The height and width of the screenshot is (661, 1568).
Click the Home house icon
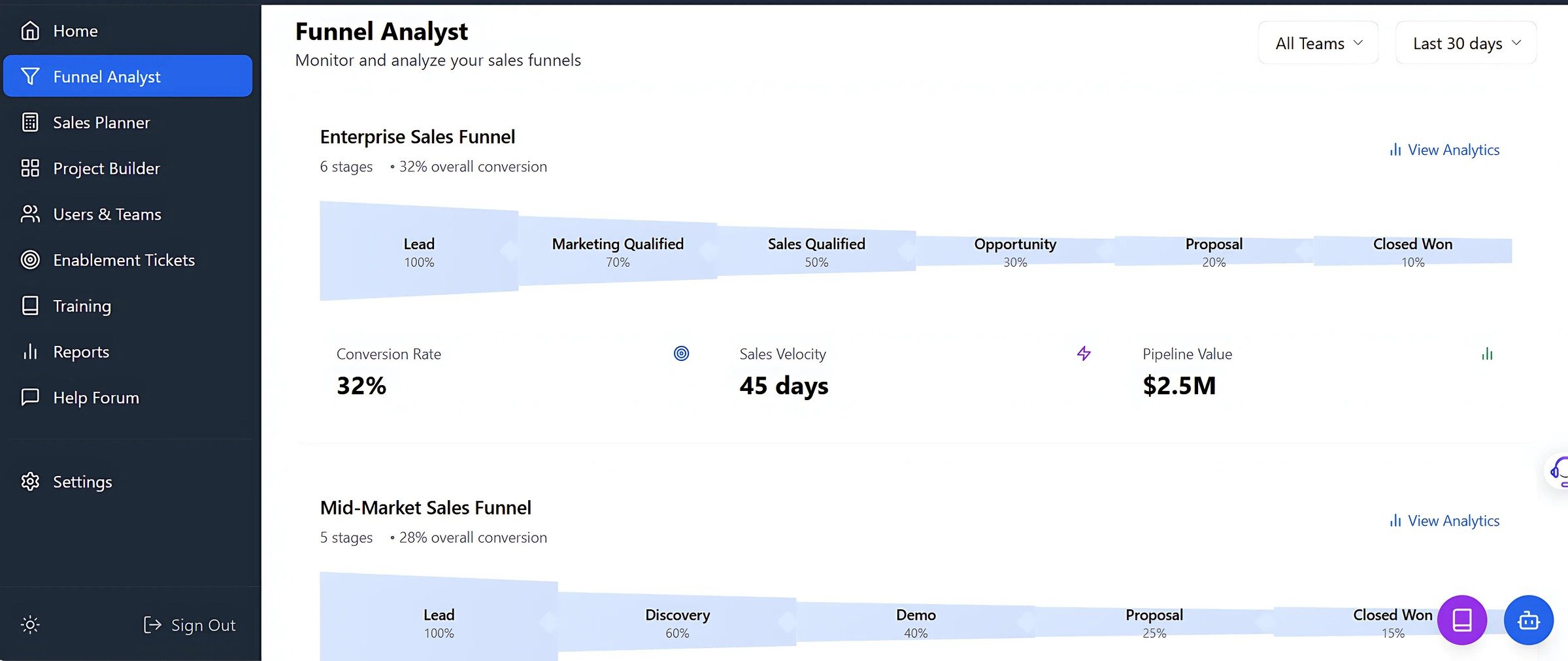[x=30, y=31]
